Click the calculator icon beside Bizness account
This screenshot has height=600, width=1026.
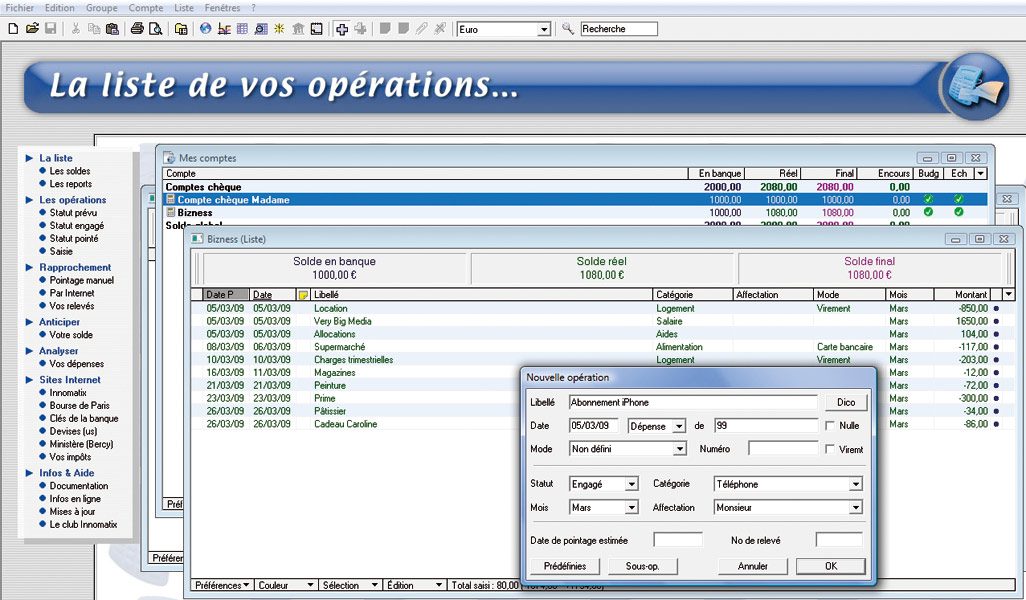[171, 212]
